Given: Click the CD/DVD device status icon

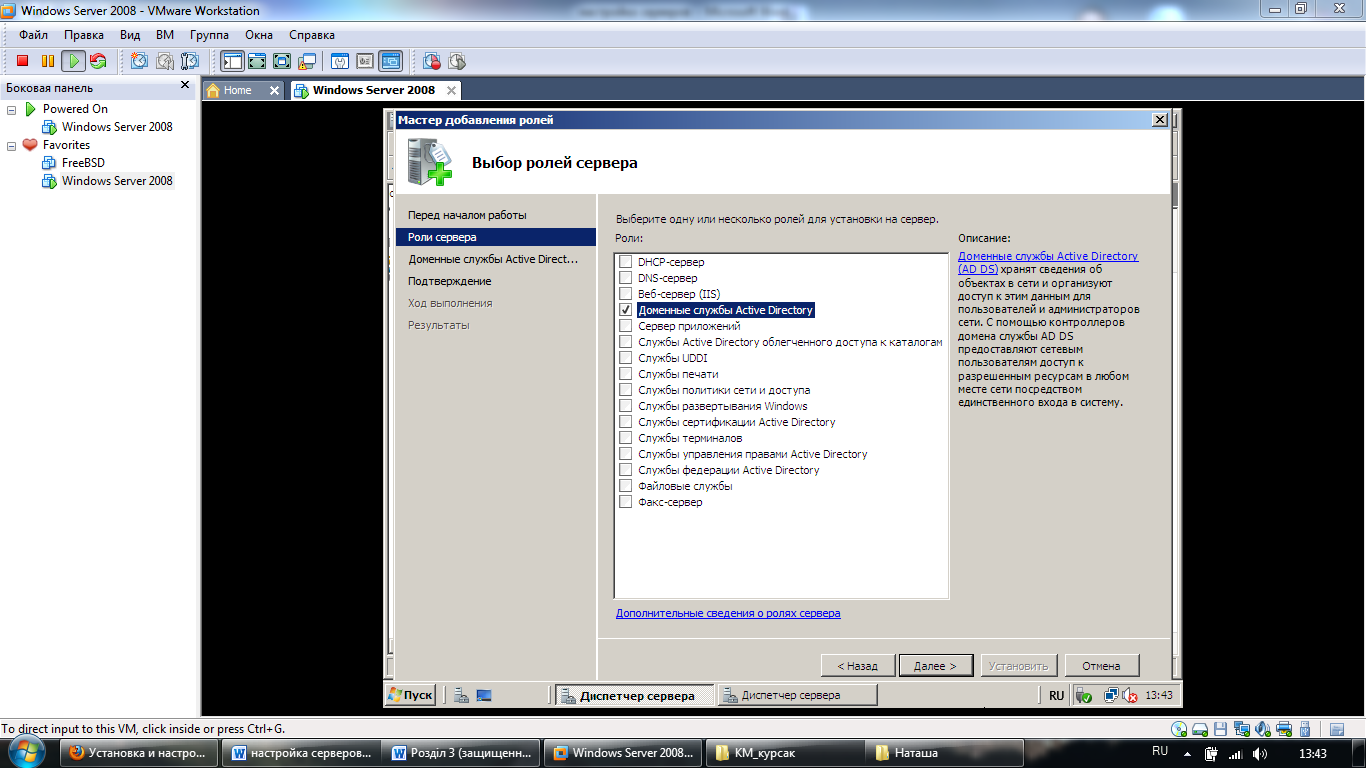Looking at the screenshot, I should pyautogui.click(x=1180, y=729).
